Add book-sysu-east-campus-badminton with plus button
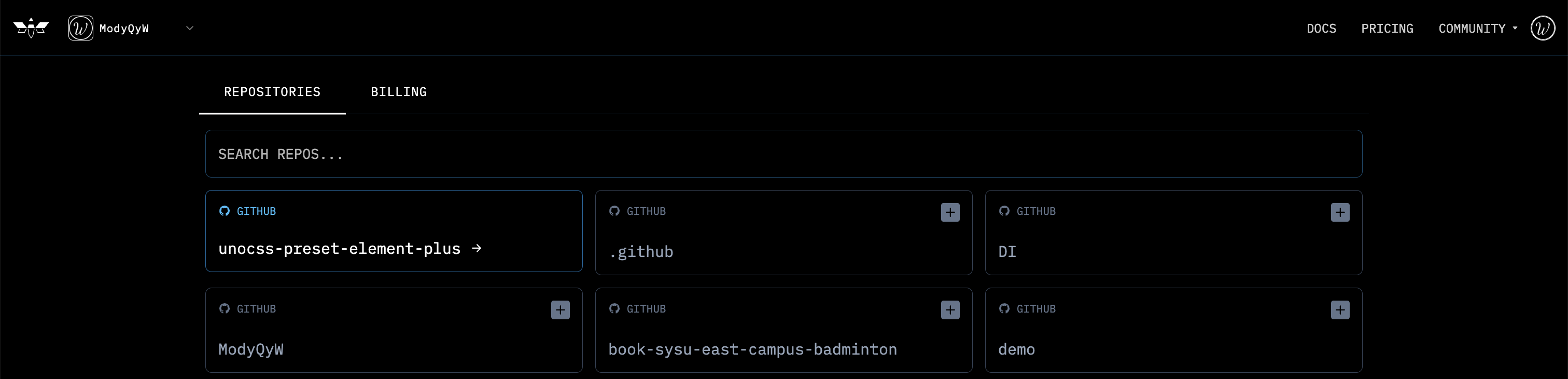This screenshot has height=379, width=1568. click(x=950, y=309)
